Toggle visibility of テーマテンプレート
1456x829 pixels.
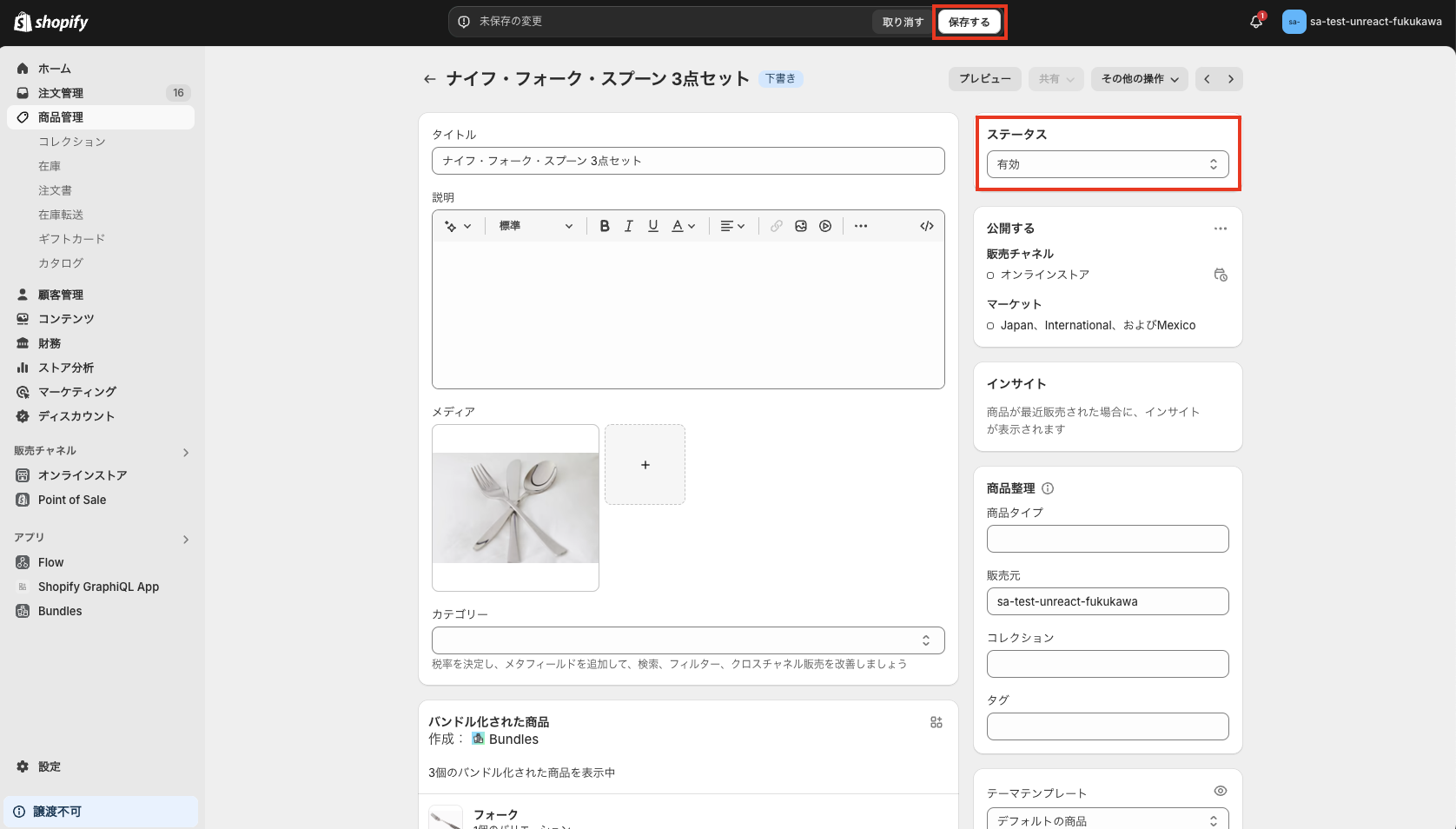tap(1220, 791)
